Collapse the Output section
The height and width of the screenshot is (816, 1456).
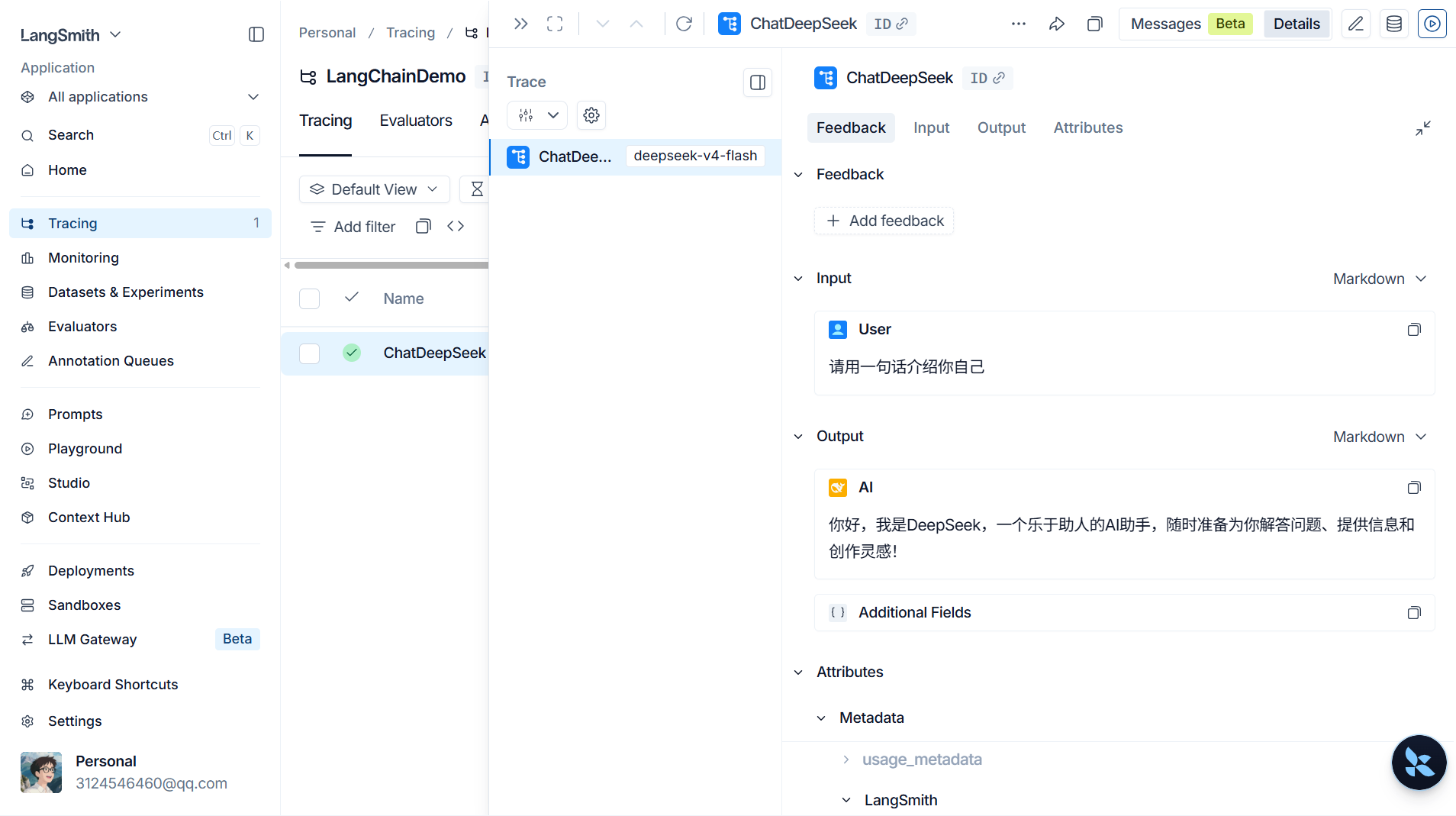[x=798, y=437]
